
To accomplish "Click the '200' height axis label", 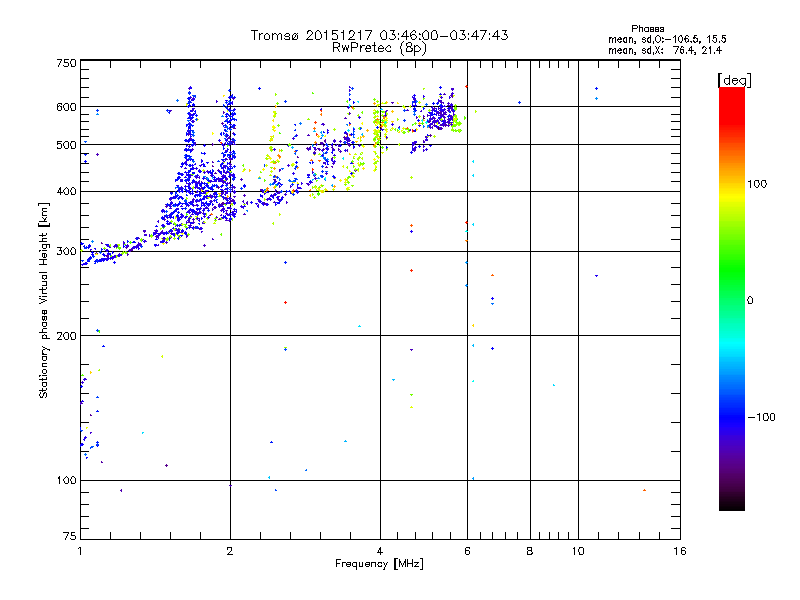I will coord(66,336).
